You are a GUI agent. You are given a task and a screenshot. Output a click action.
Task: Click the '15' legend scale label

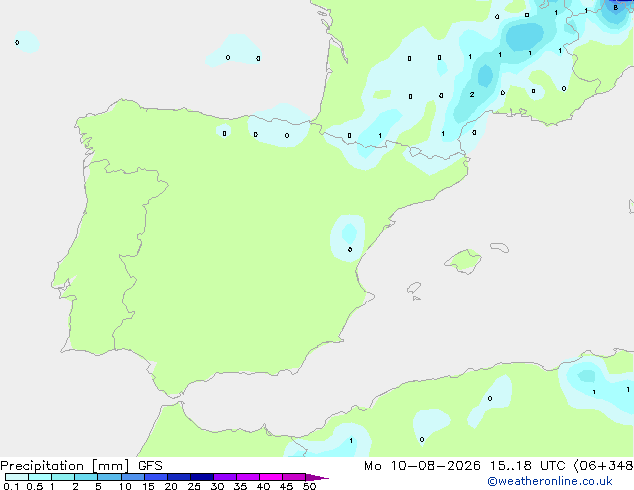148,486
